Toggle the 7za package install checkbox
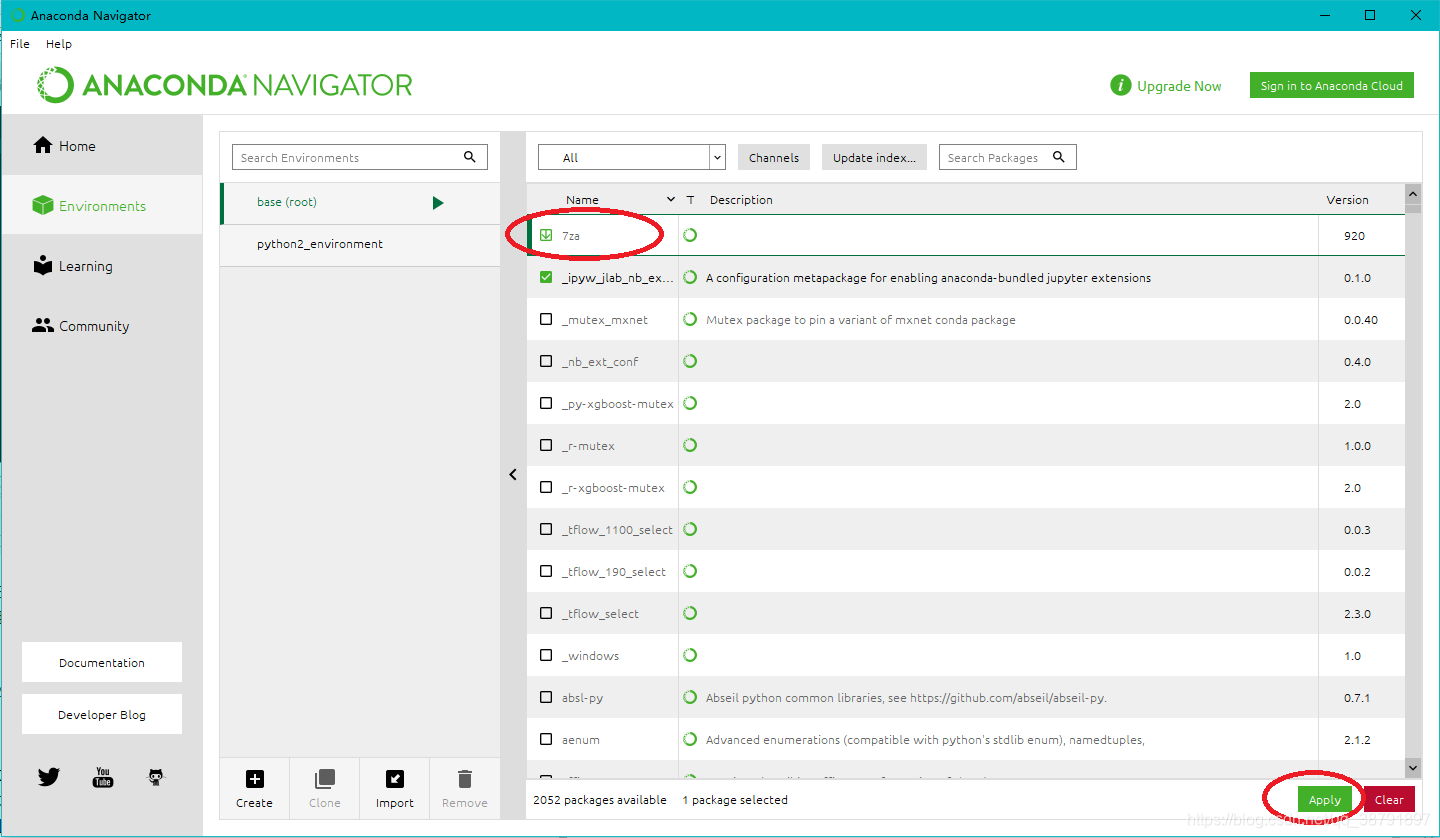The width and height of the screenshot is (1440, 838). coord(546,236)
